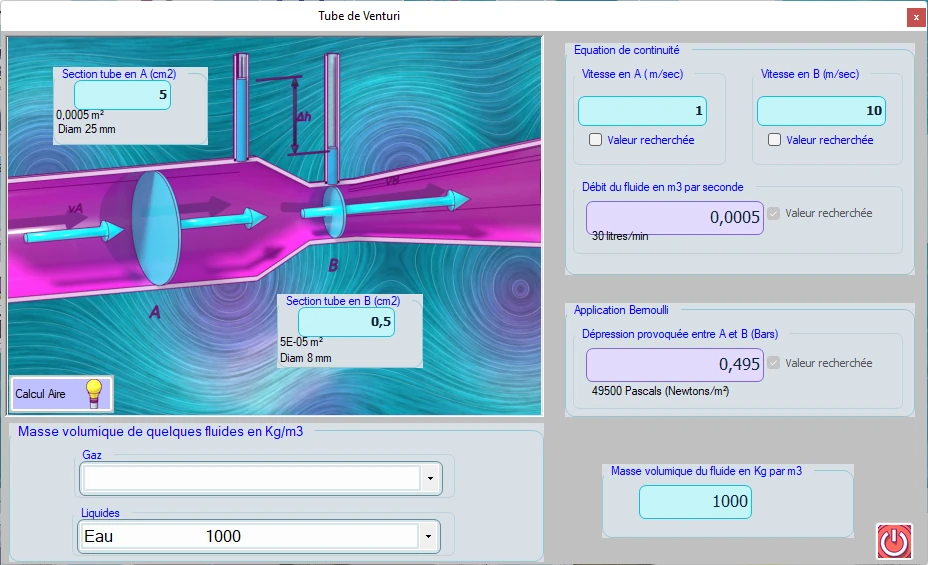Edit the Section tube en B field
928x565 pixels.
pyautogui.click(x=346, y=322)
